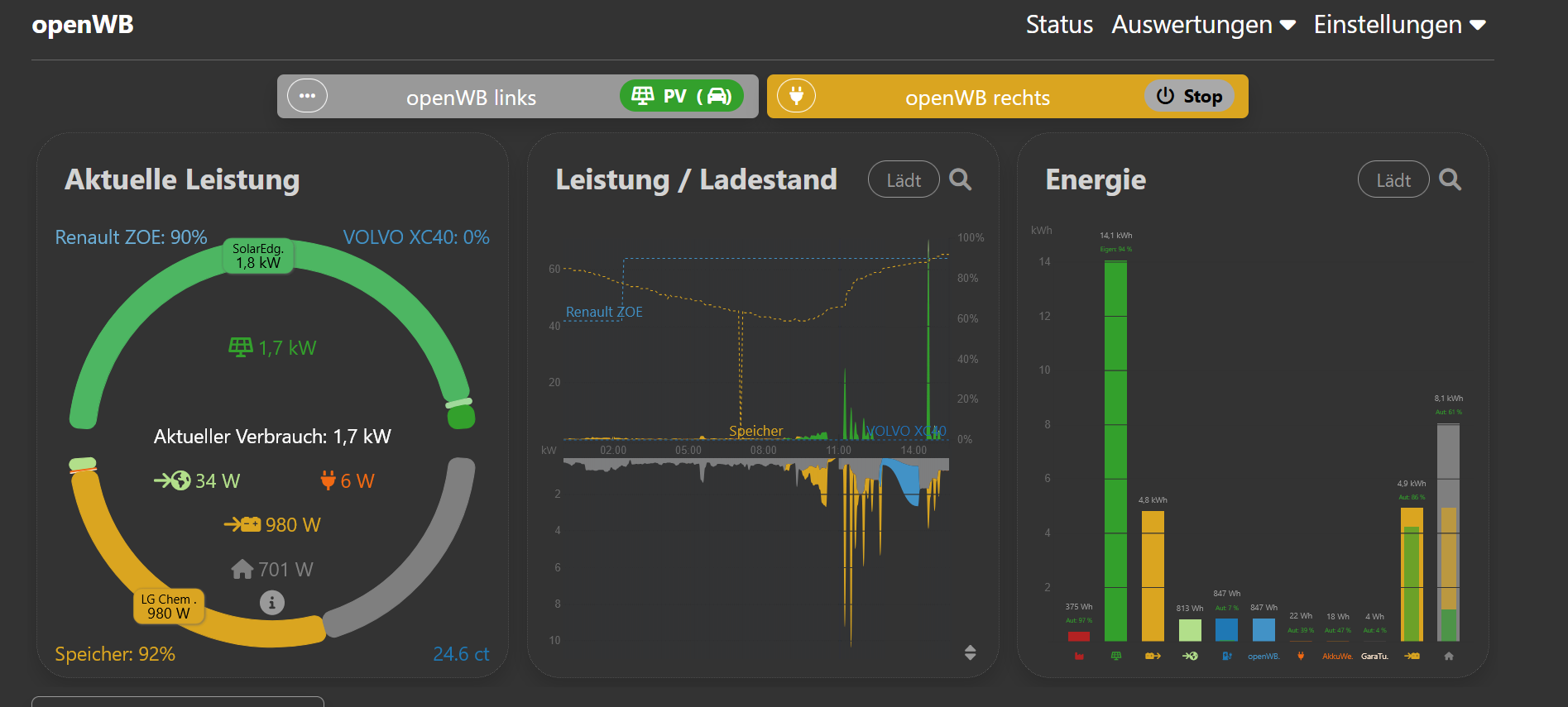Select the openWB links charge point label
This screenshot has height=707, width=1568.
(471, 98)
